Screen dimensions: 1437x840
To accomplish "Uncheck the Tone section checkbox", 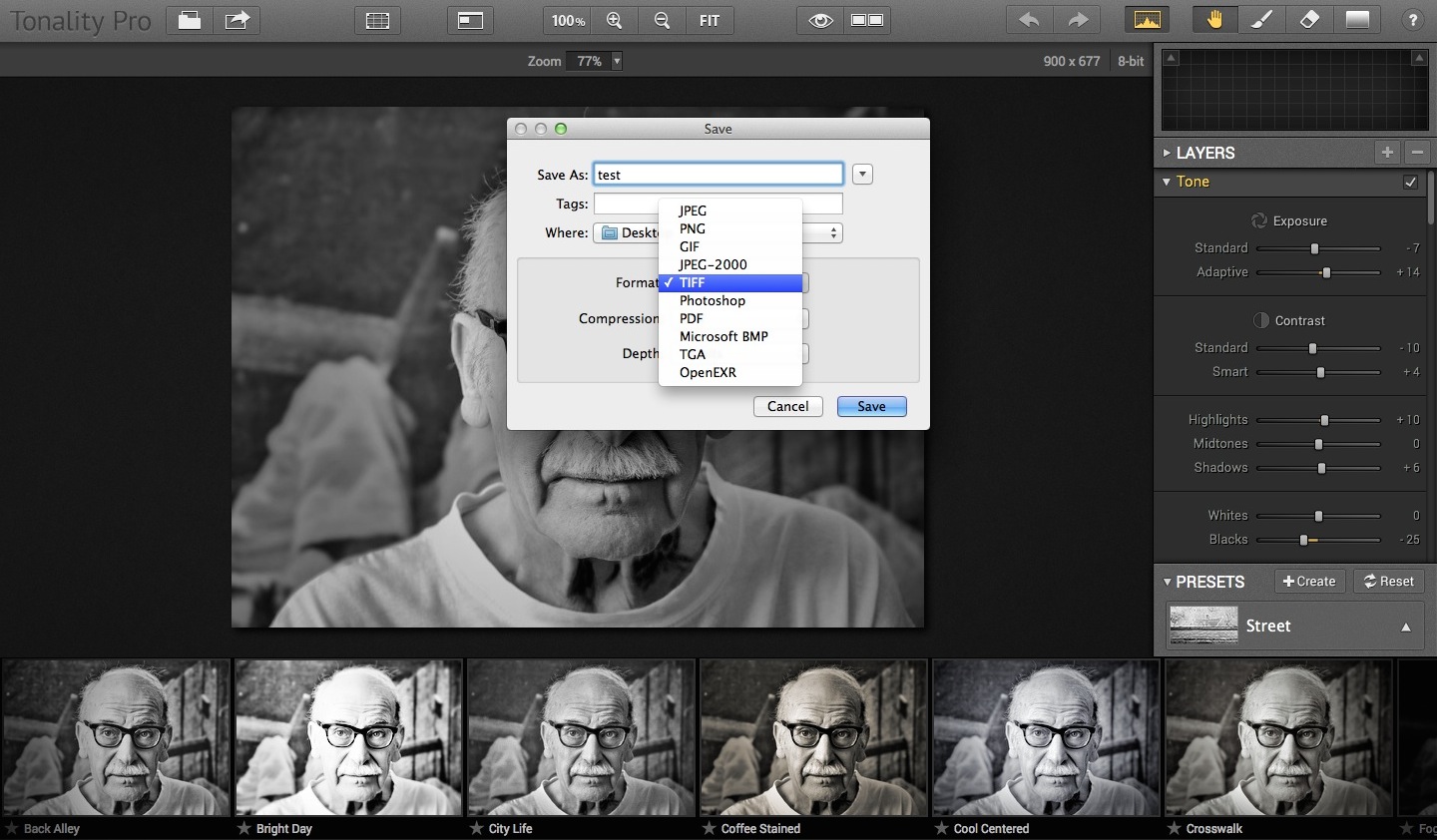I will click(x=1410, y=182).
